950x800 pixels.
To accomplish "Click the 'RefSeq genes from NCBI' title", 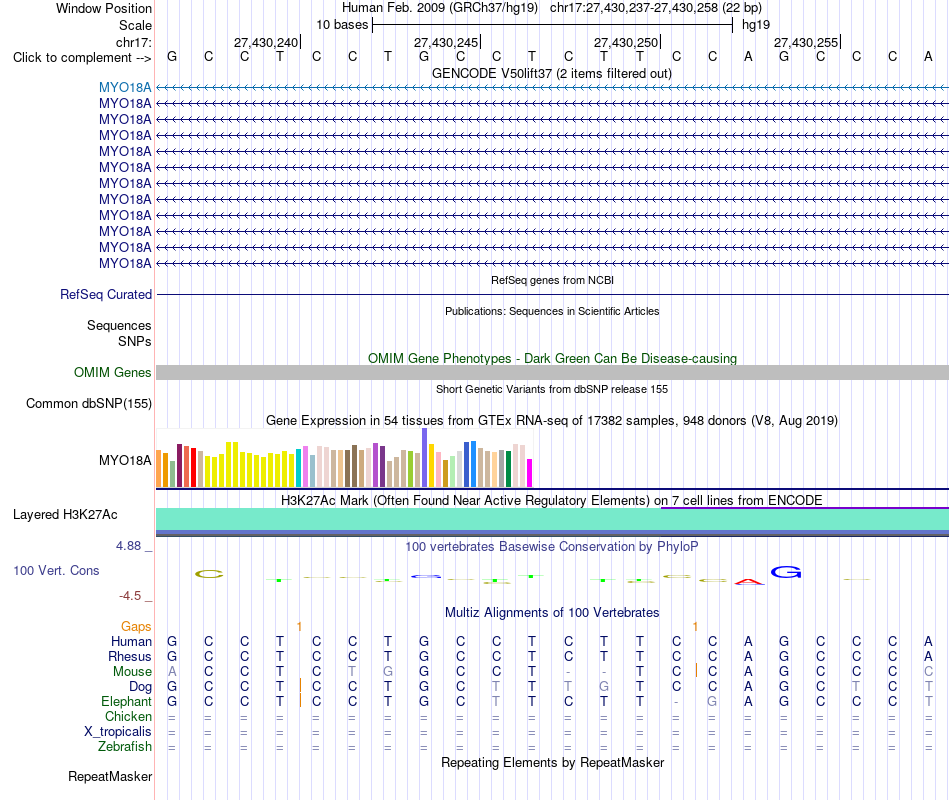I will click(552, 280).
